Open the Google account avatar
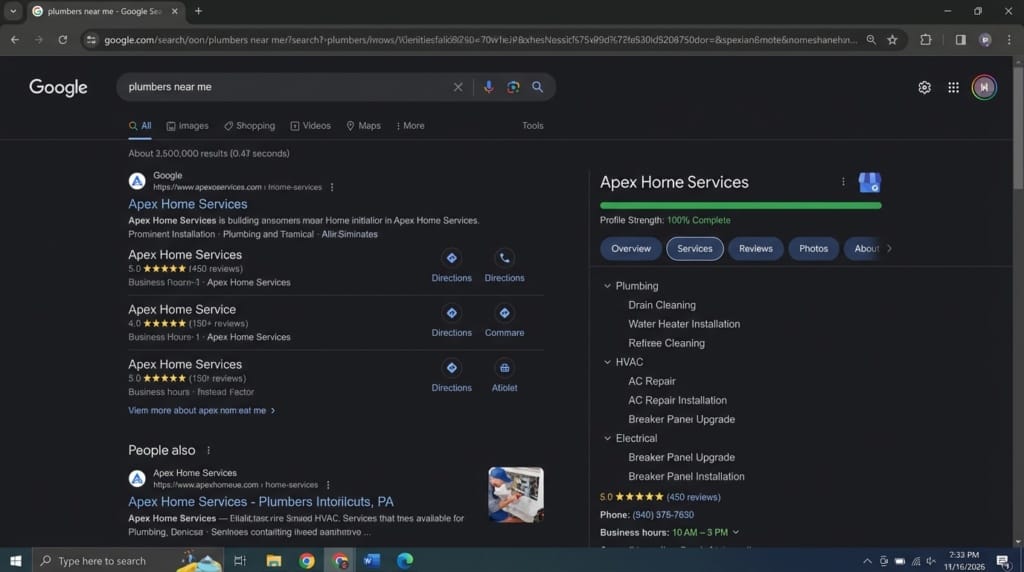Screen dimensions: 1024x572 pos(984,87)
